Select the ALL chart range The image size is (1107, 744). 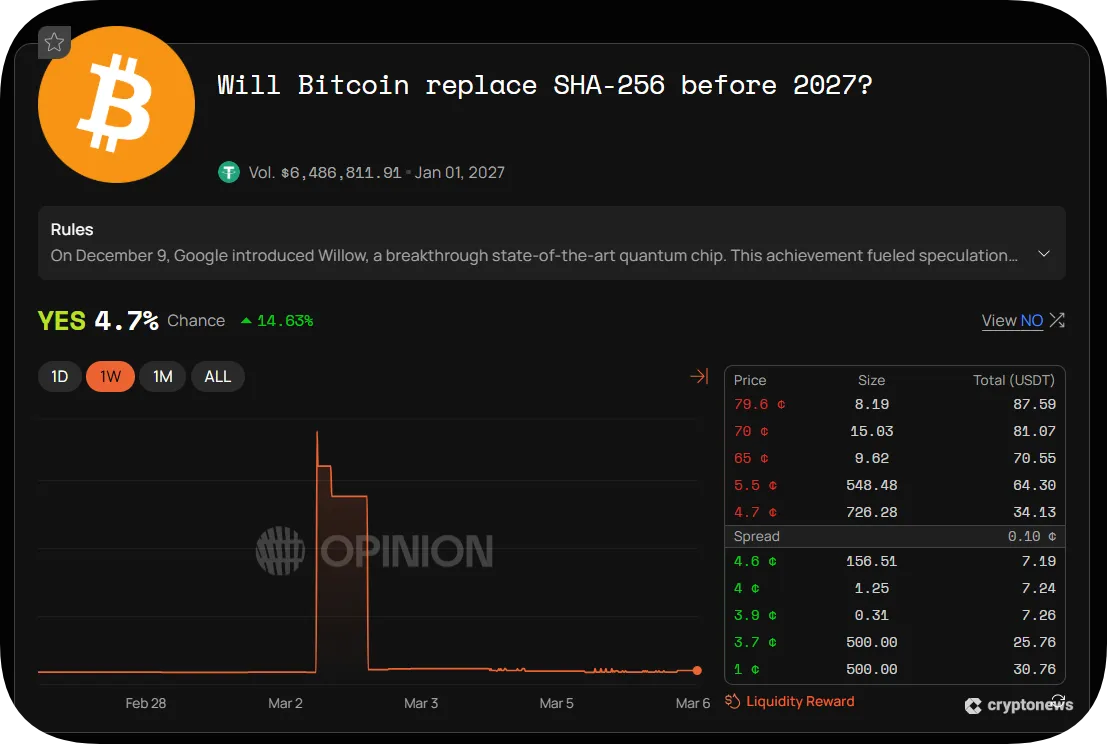(x=217, y=376)
